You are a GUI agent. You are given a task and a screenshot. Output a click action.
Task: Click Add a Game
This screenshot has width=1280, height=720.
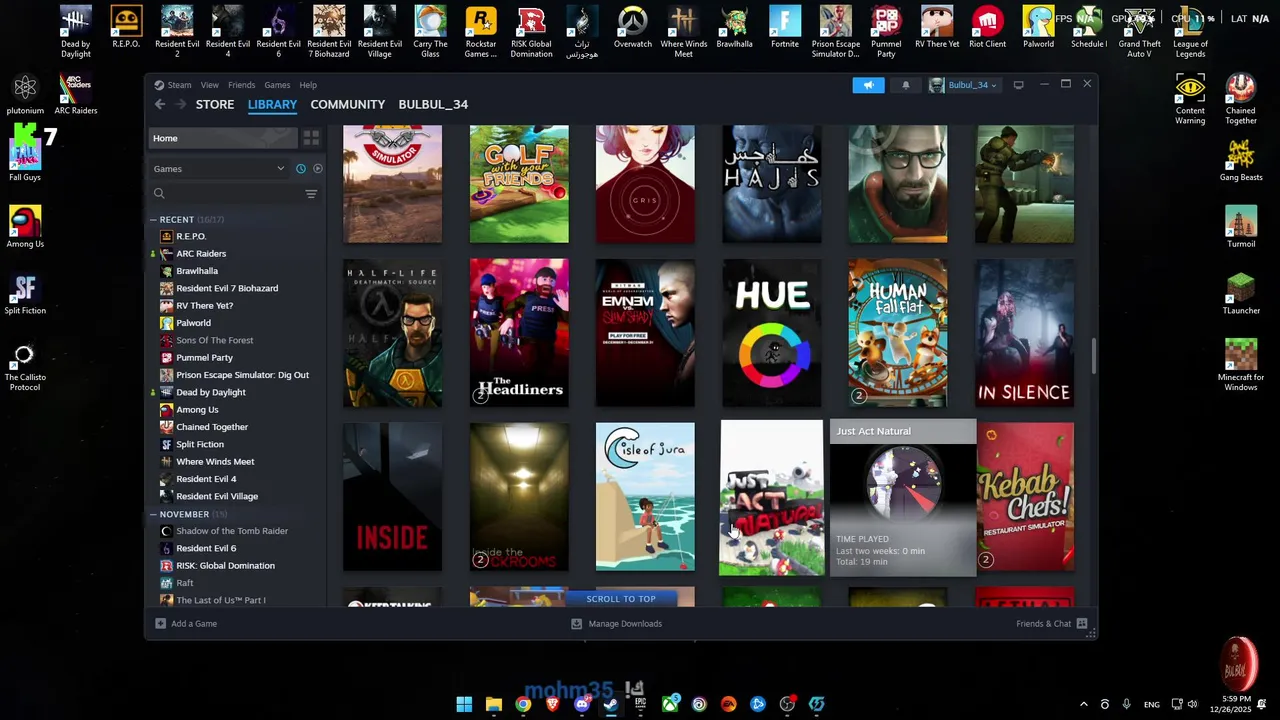[186, 624]
